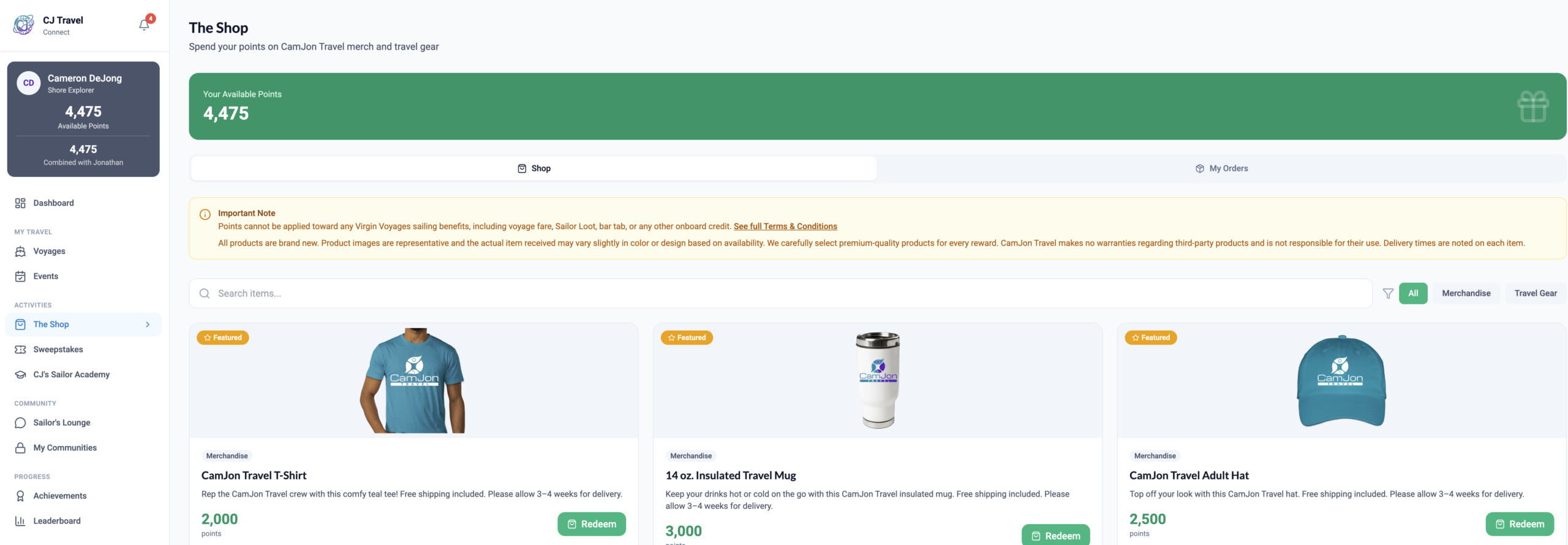This screenshot has height=545, width=1568.
Task: Click the Sailor Academy graduation cap icon
Action: [20, 375]
